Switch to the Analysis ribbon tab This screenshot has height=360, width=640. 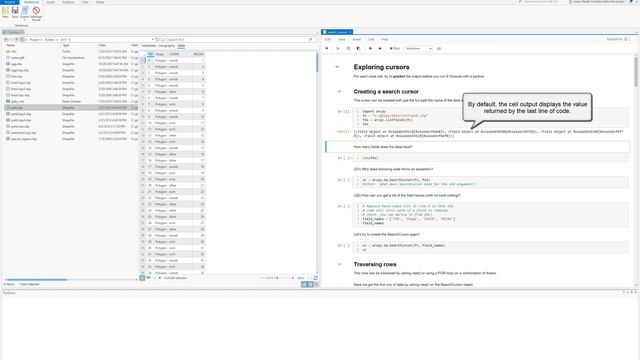(x=68, y=2)
